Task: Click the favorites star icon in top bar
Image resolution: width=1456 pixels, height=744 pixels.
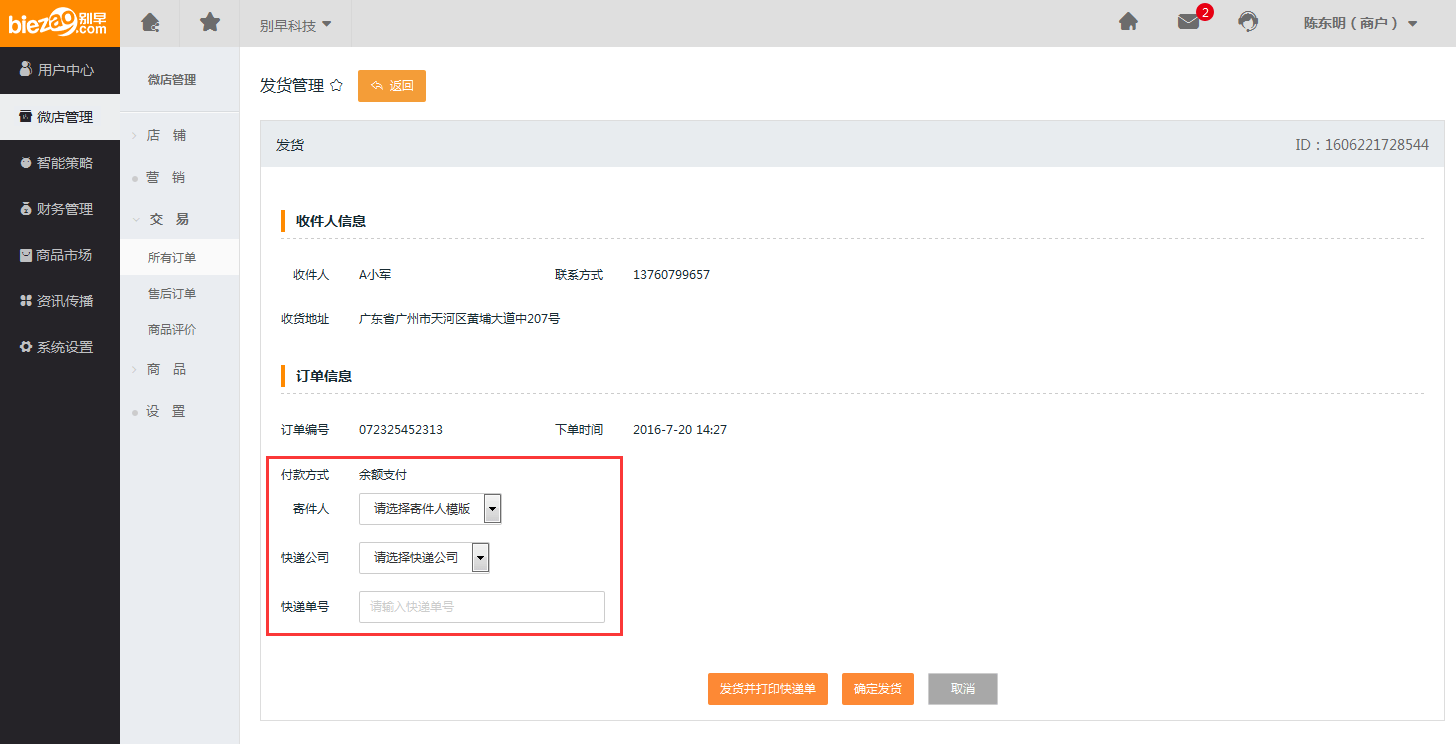Action: click(210, 22)
